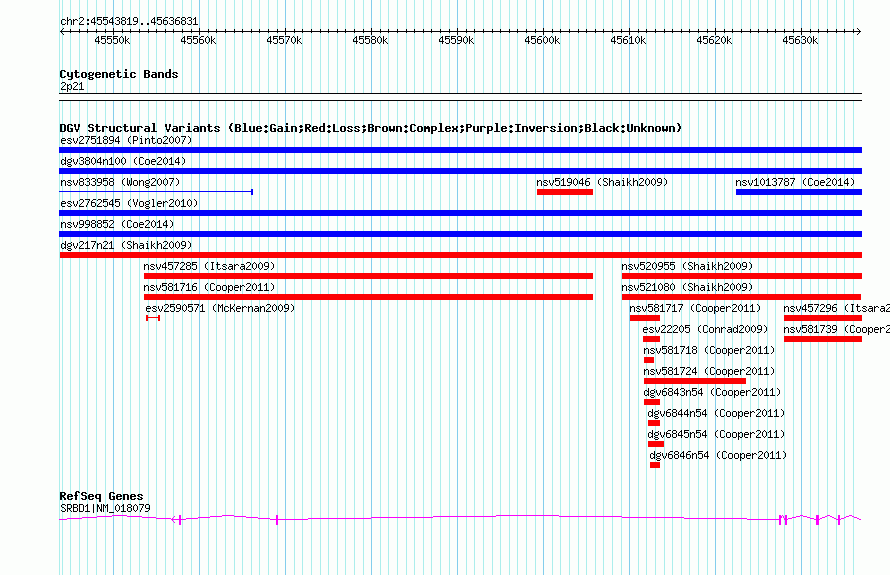Click the 45590k scale tick label
Viewport: 890px width, 575px height.
[x=456, y=40]
